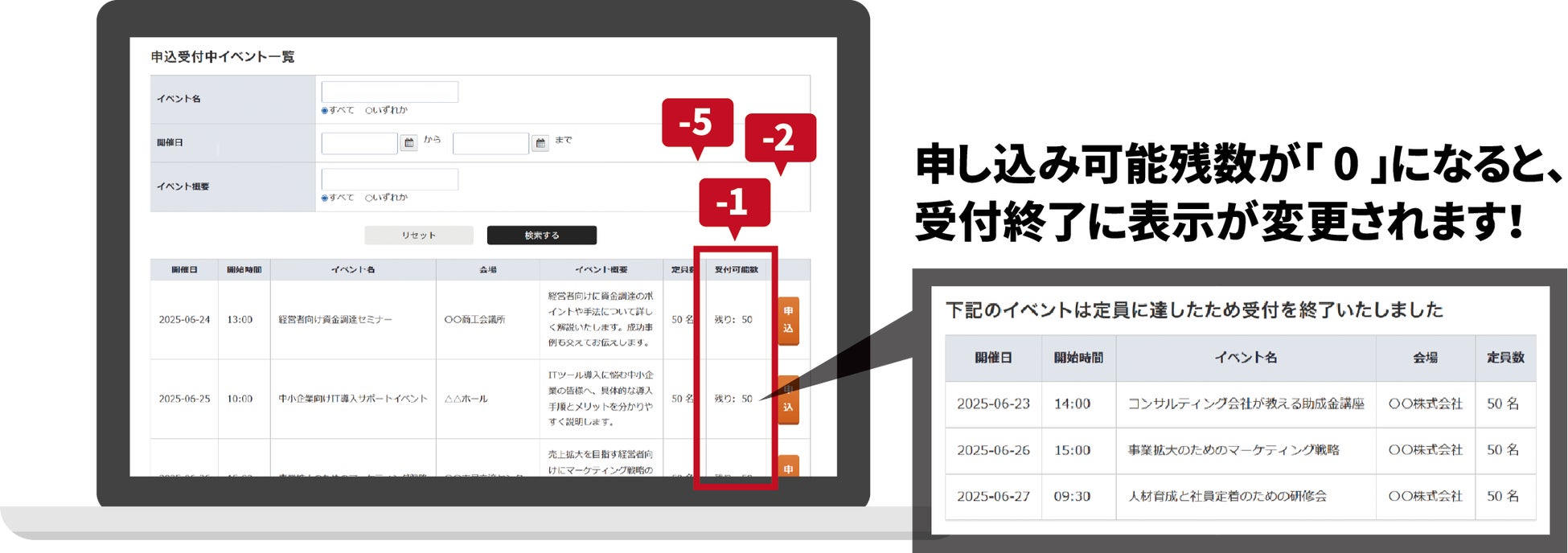Image resolution: width=1568 pixels, height=553 pixels.
Task: Click 残り: 50 in the 2025-06-25 row
Action: coord(733,399)
